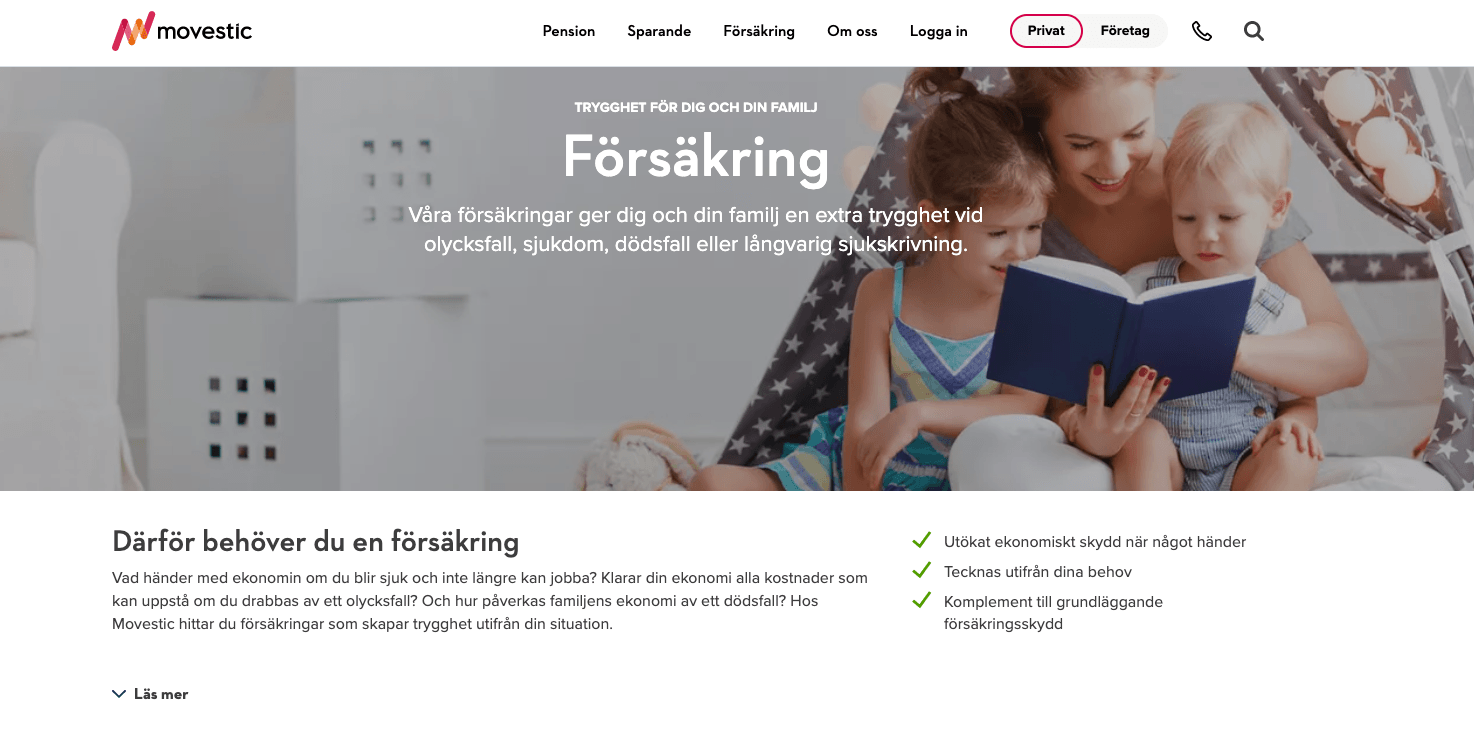Click the green checkmark beside Utökat ekonomiskt skydd
Screen dimensions: 1474x743
coord(922,541)
